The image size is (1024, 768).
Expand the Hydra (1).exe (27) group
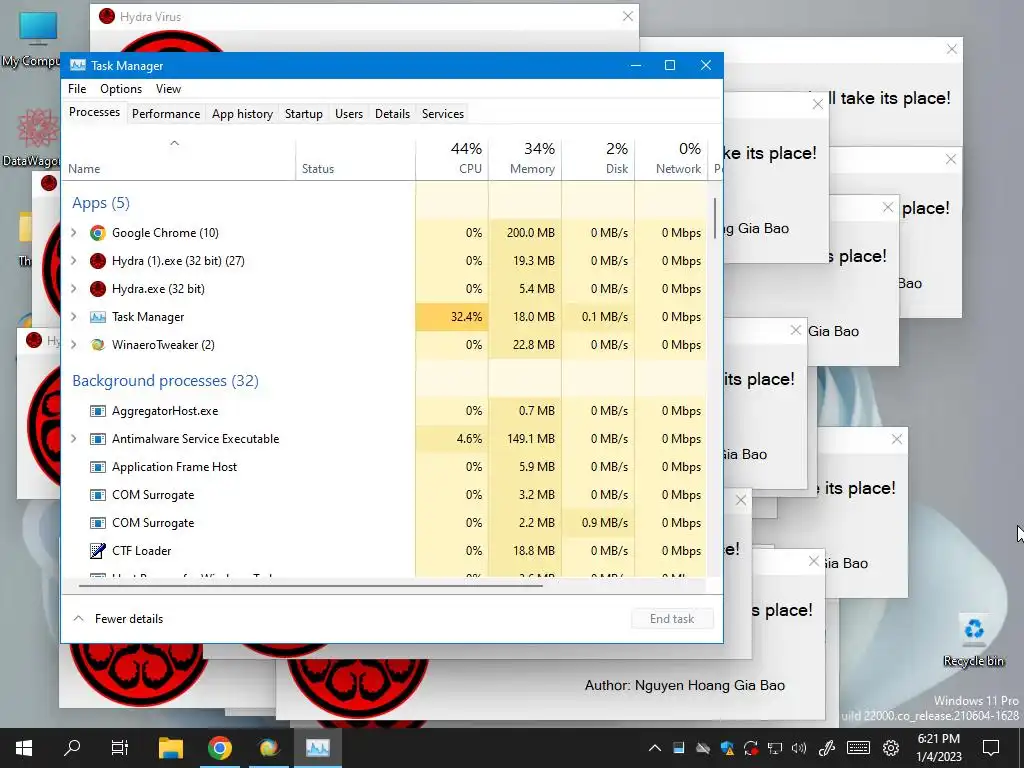pyautogui.click(x=74, y=261)
